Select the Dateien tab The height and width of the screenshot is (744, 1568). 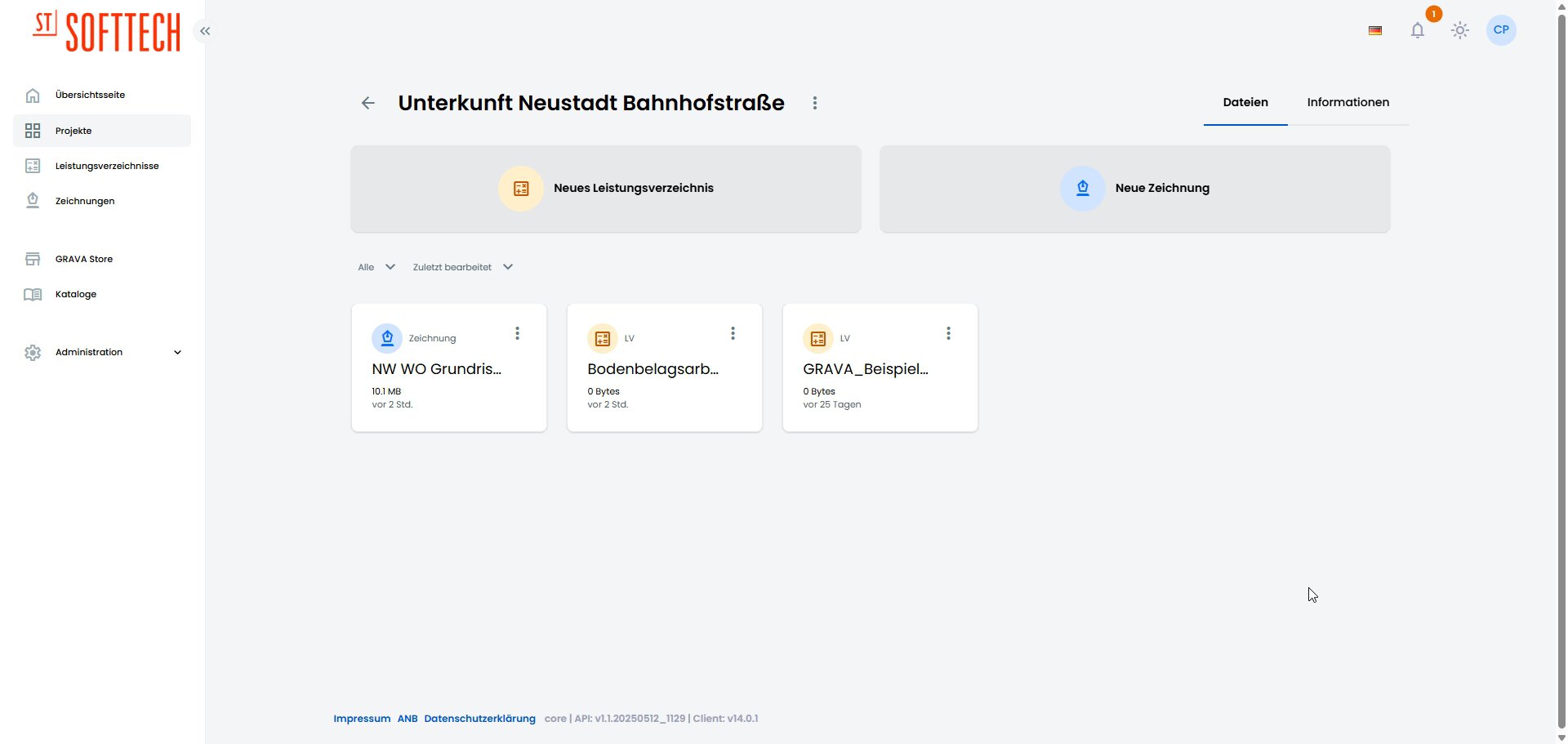click(1245, 102)
